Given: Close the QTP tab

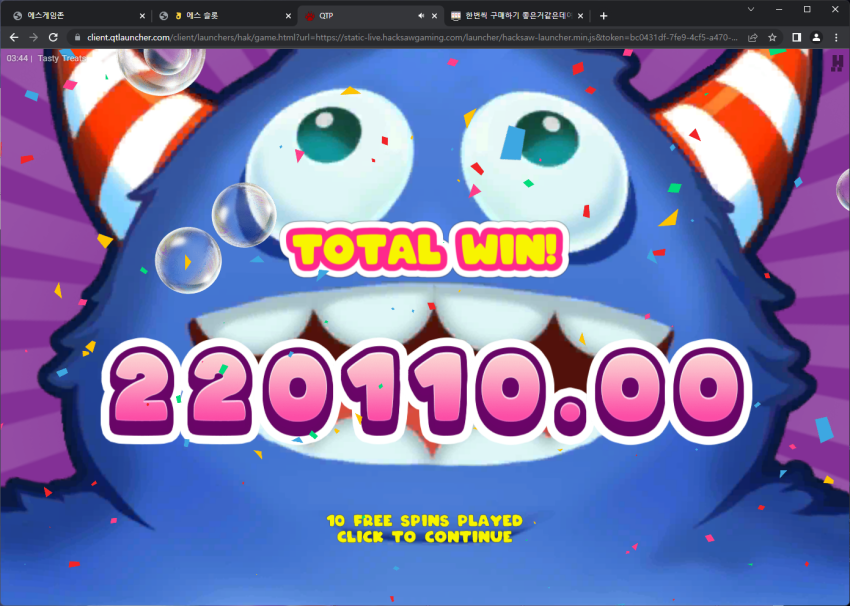Looking at the screenshot, I should pyautogui.click(x=434, y=16).
